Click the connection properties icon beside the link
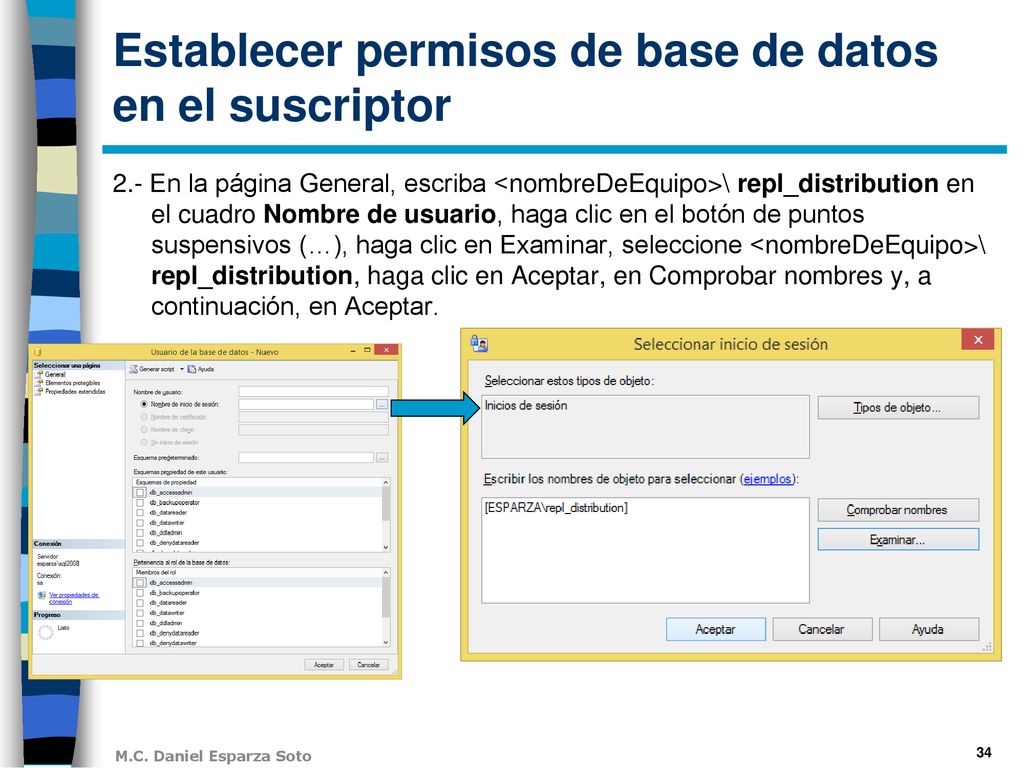 pos(42,596)
